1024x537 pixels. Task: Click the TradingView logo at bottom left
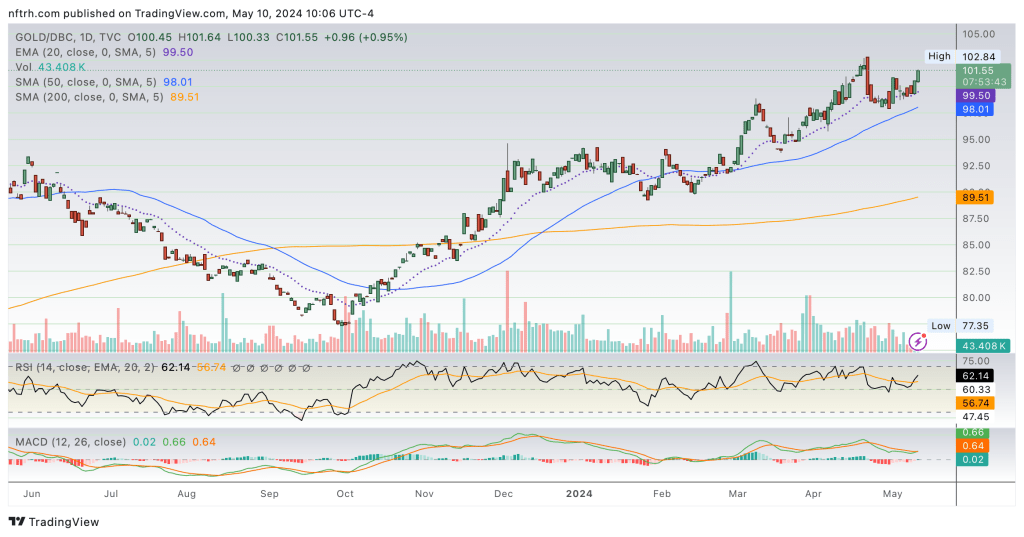pos(57,521)
